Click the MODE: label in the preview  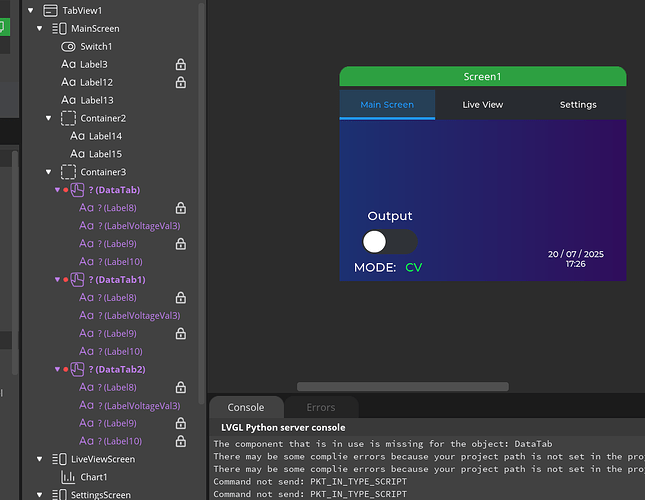pyautogui.click(x=375, y=268)
